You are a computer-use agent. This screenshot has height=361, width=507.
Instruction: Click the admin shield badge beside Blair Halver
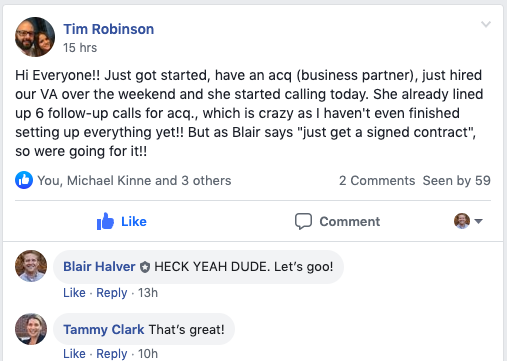145,267
